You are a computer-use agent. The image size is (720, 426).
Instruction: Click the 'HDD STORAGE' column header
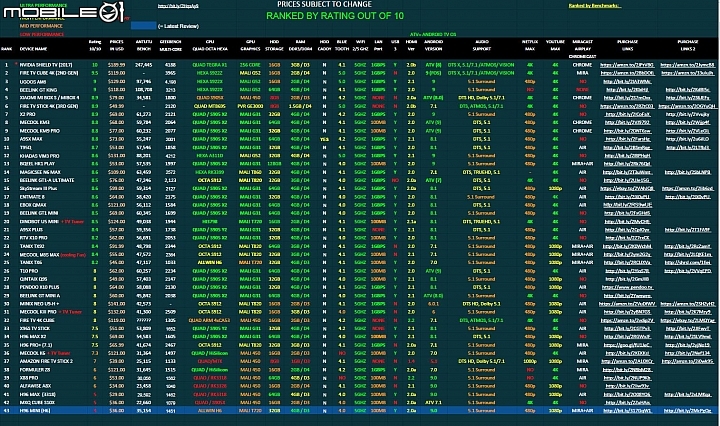(x=274, y=45)
